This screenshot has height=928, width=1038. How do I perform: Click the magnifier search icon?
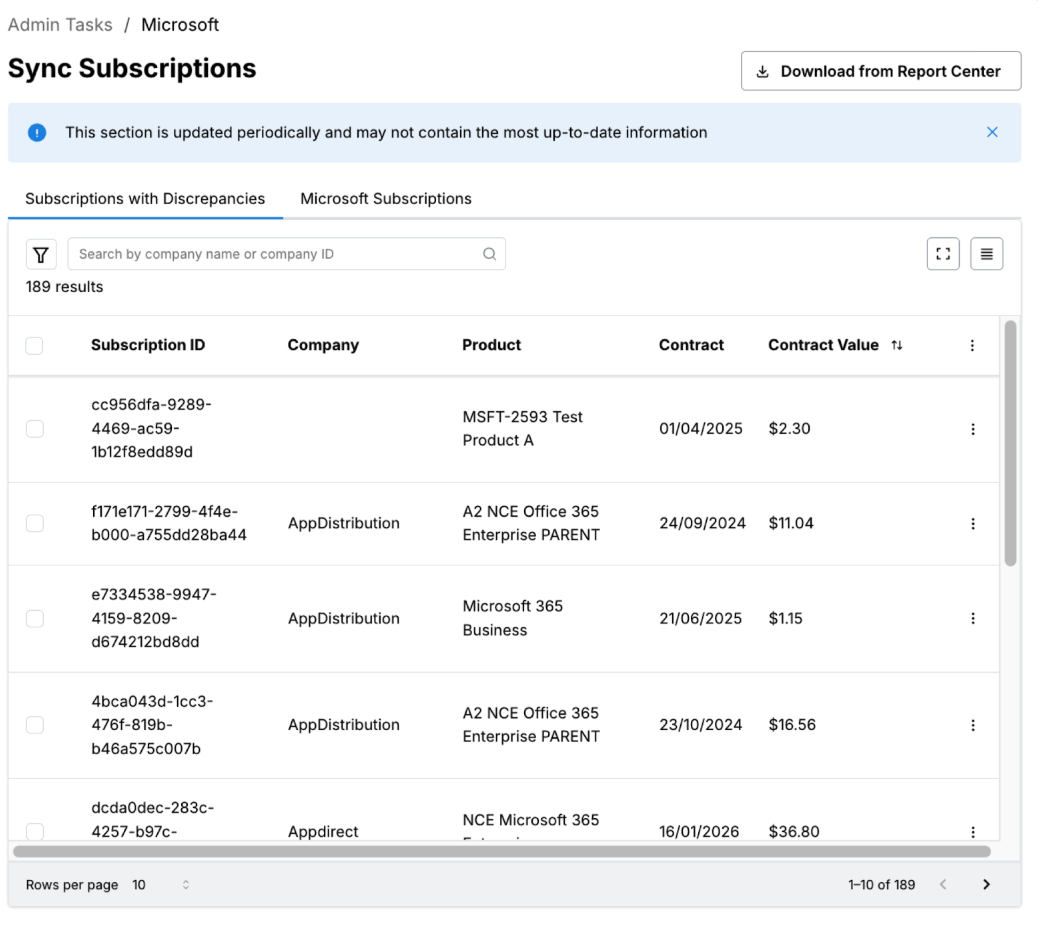489,254
